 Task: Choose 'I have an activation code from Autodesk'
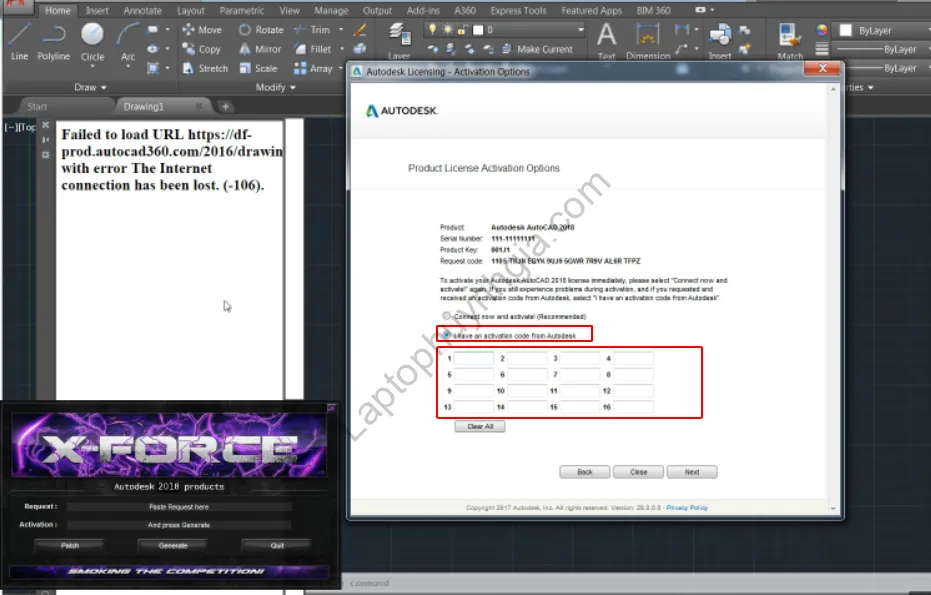click(446, 335)
